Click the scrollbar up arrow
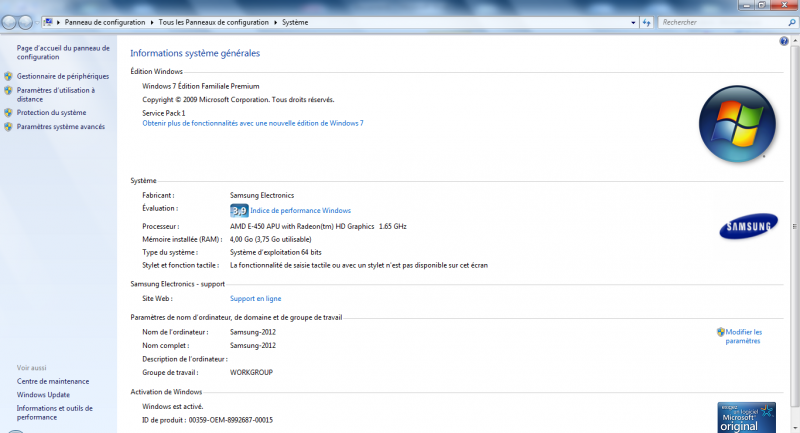 [794, 41]
